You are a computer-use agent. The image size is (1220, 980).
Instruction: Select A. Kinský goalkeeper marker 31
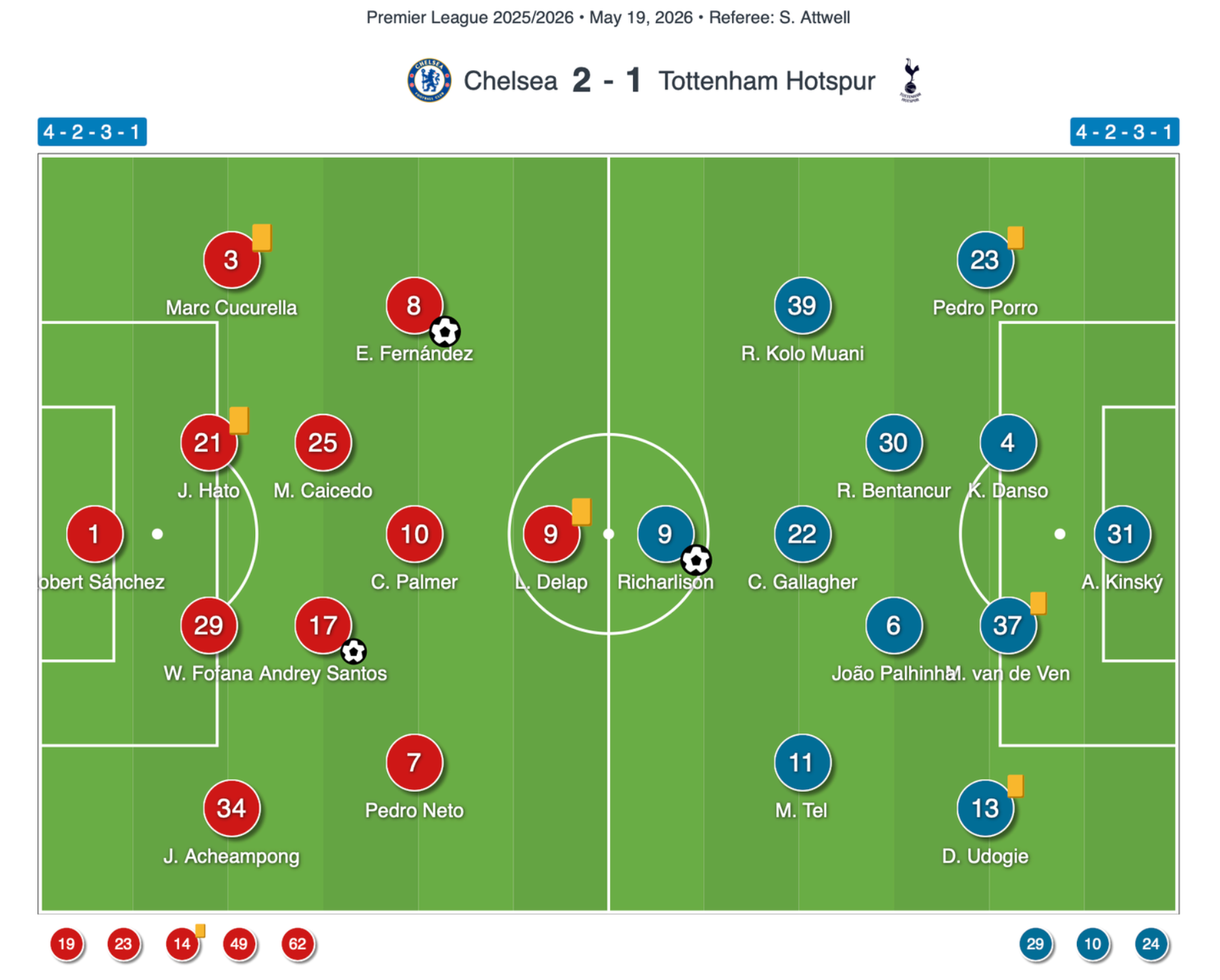click(1121, 534)
